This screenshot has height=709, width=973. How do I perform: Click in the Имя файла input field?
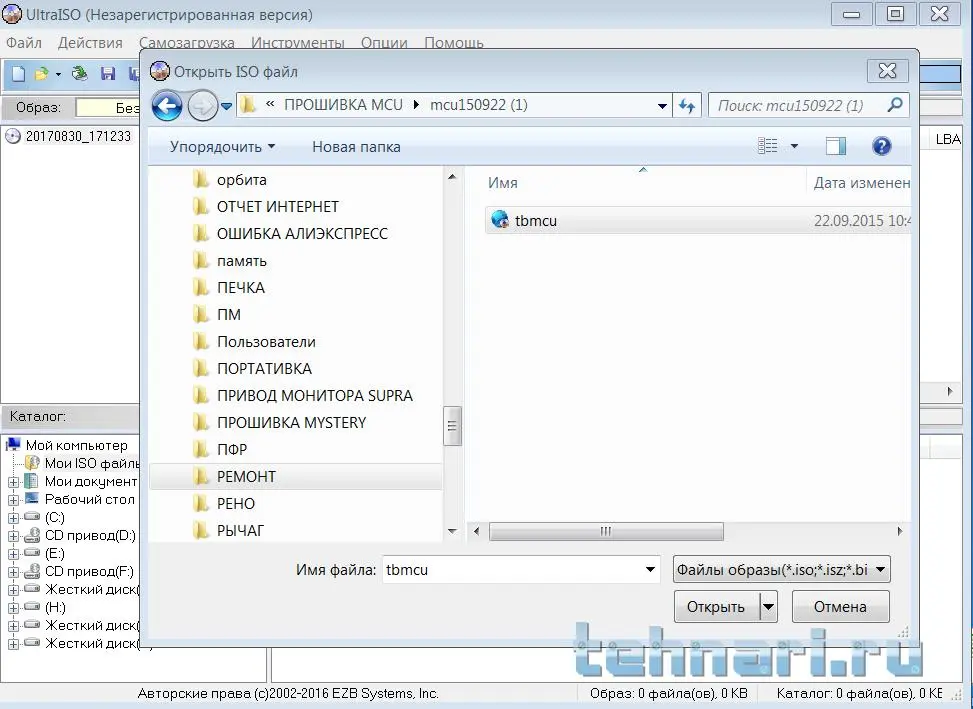click(513, 569)
